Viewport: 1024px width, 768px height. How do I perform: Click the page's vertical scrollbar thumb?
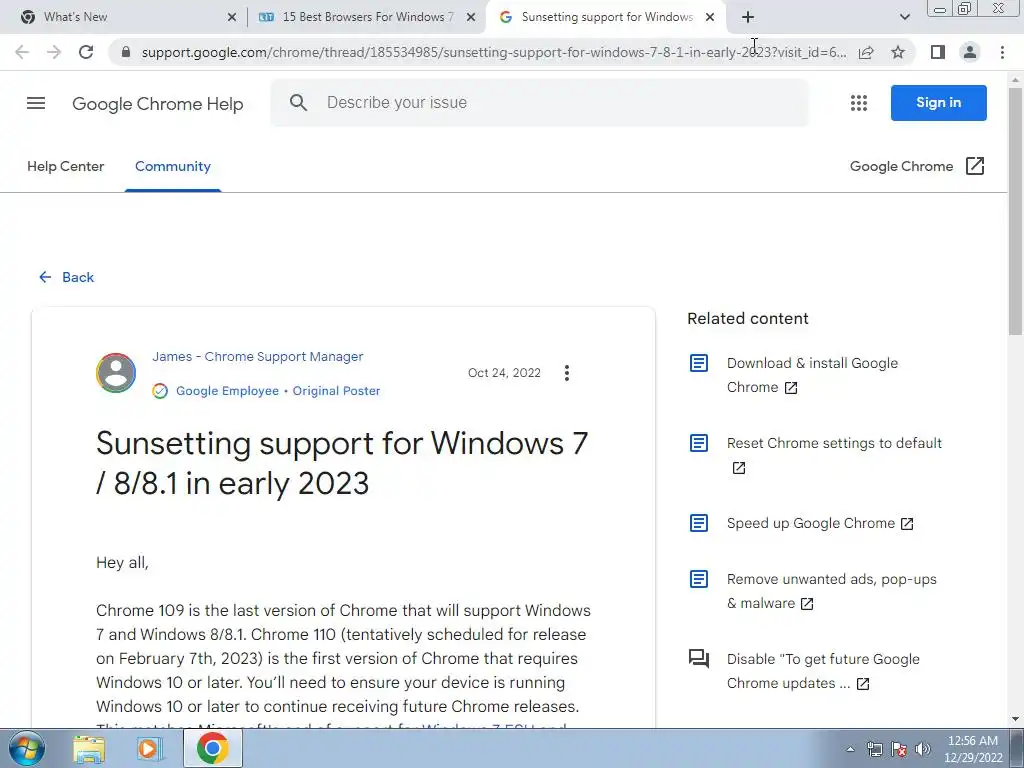(x=1016, y=212)
